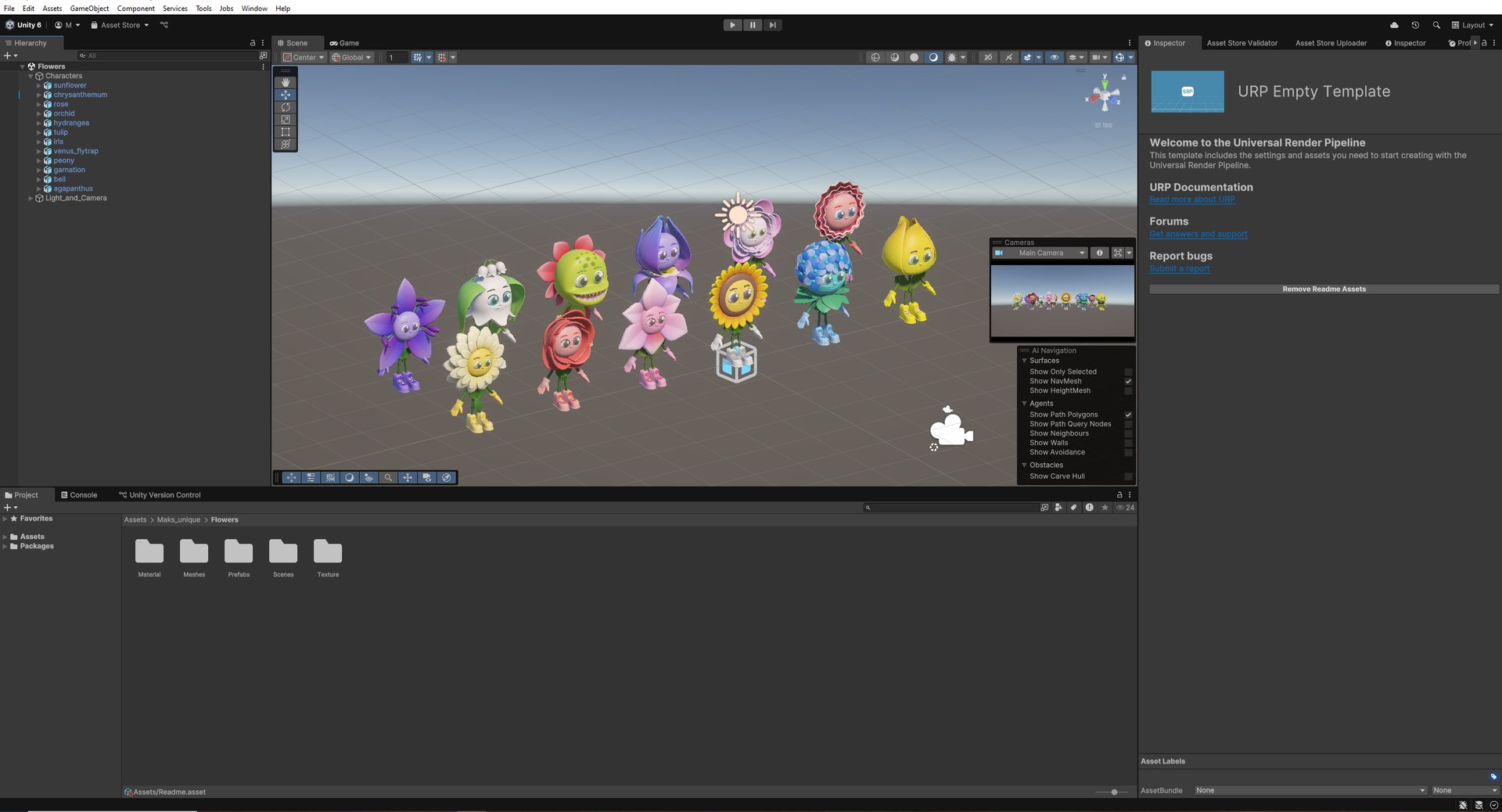Enable Show Neighbours checkbox

(x=1128, y=433)
